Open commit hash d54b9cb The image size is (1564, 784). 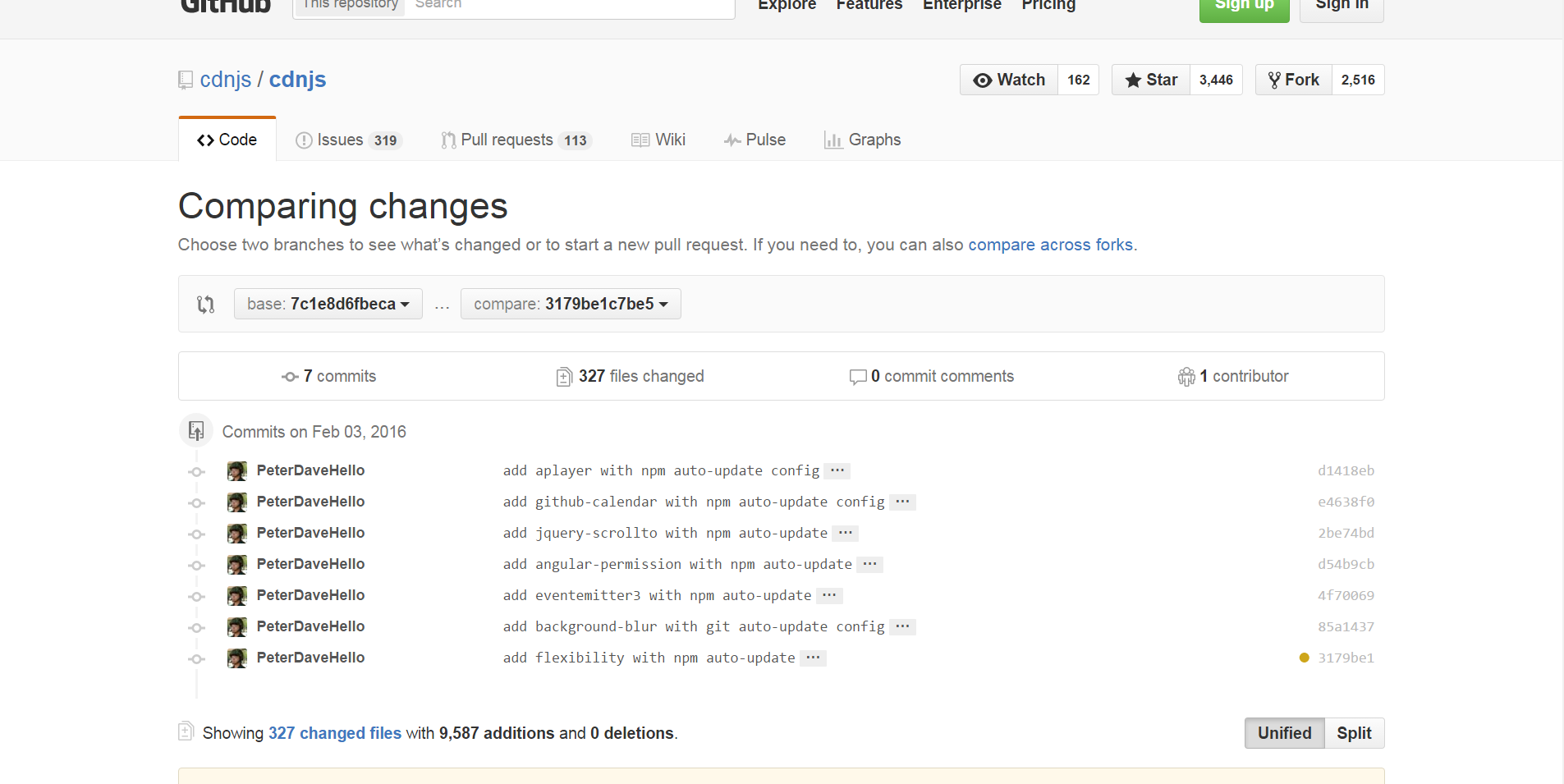tap(1346, 564)
